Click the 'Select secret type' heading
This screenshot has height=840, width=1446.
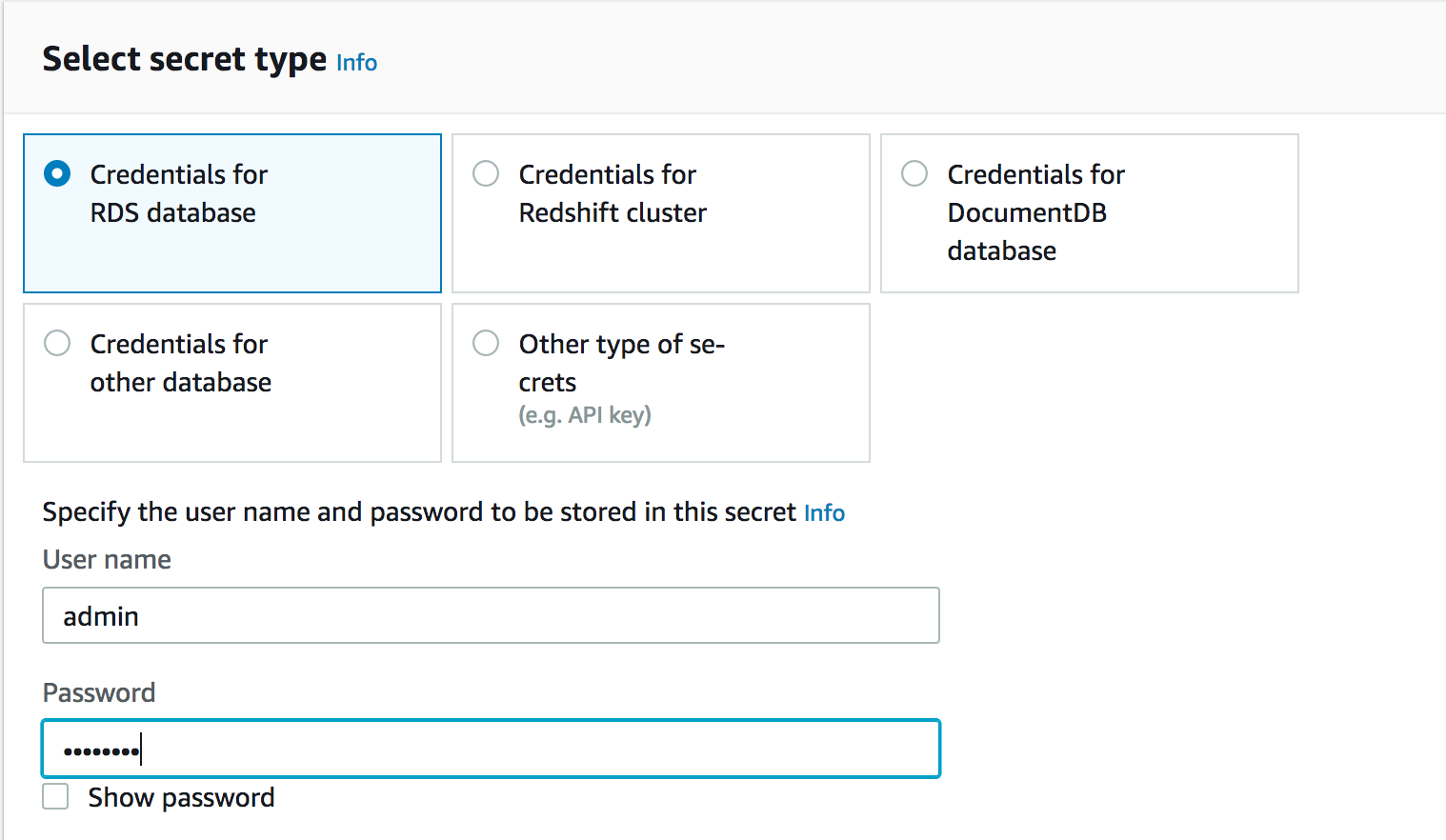tap(185, 59)
